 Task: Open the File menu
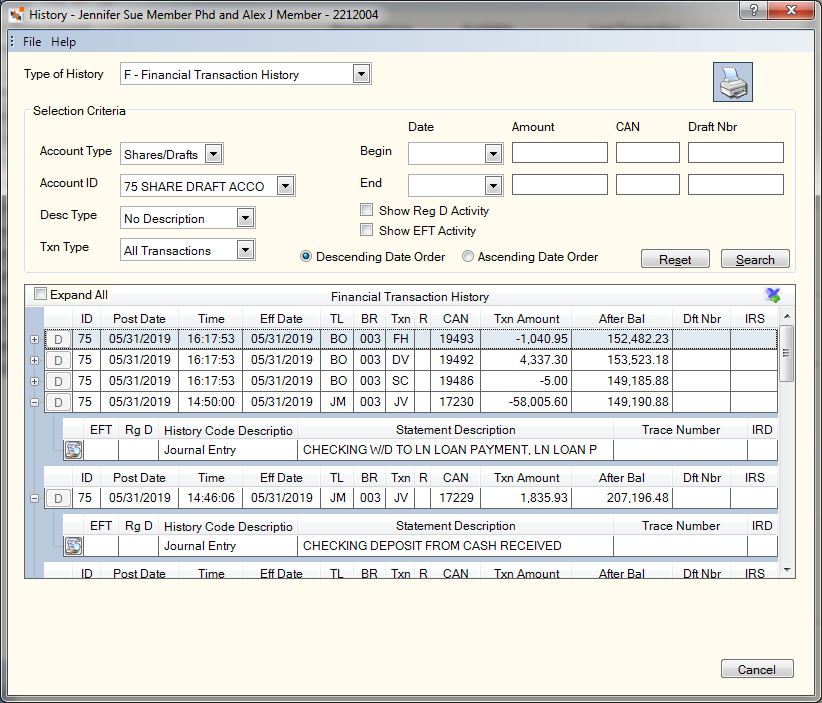point(32,41)
